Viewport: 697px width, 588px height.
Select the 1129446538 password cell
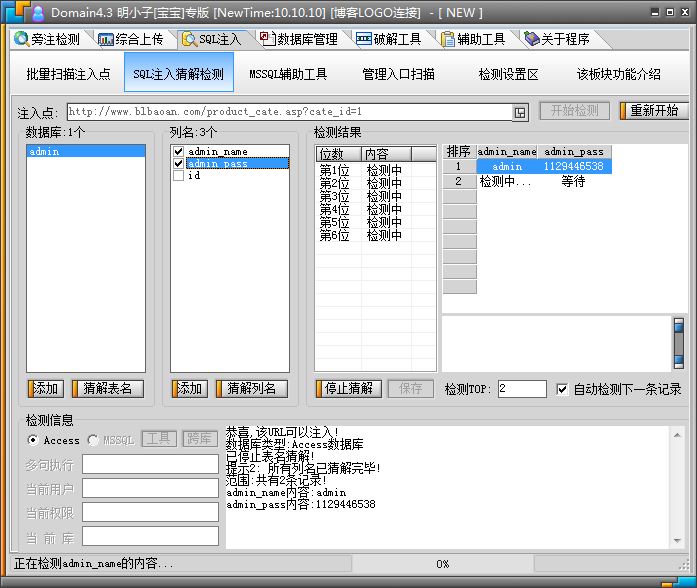click(574, 167)
